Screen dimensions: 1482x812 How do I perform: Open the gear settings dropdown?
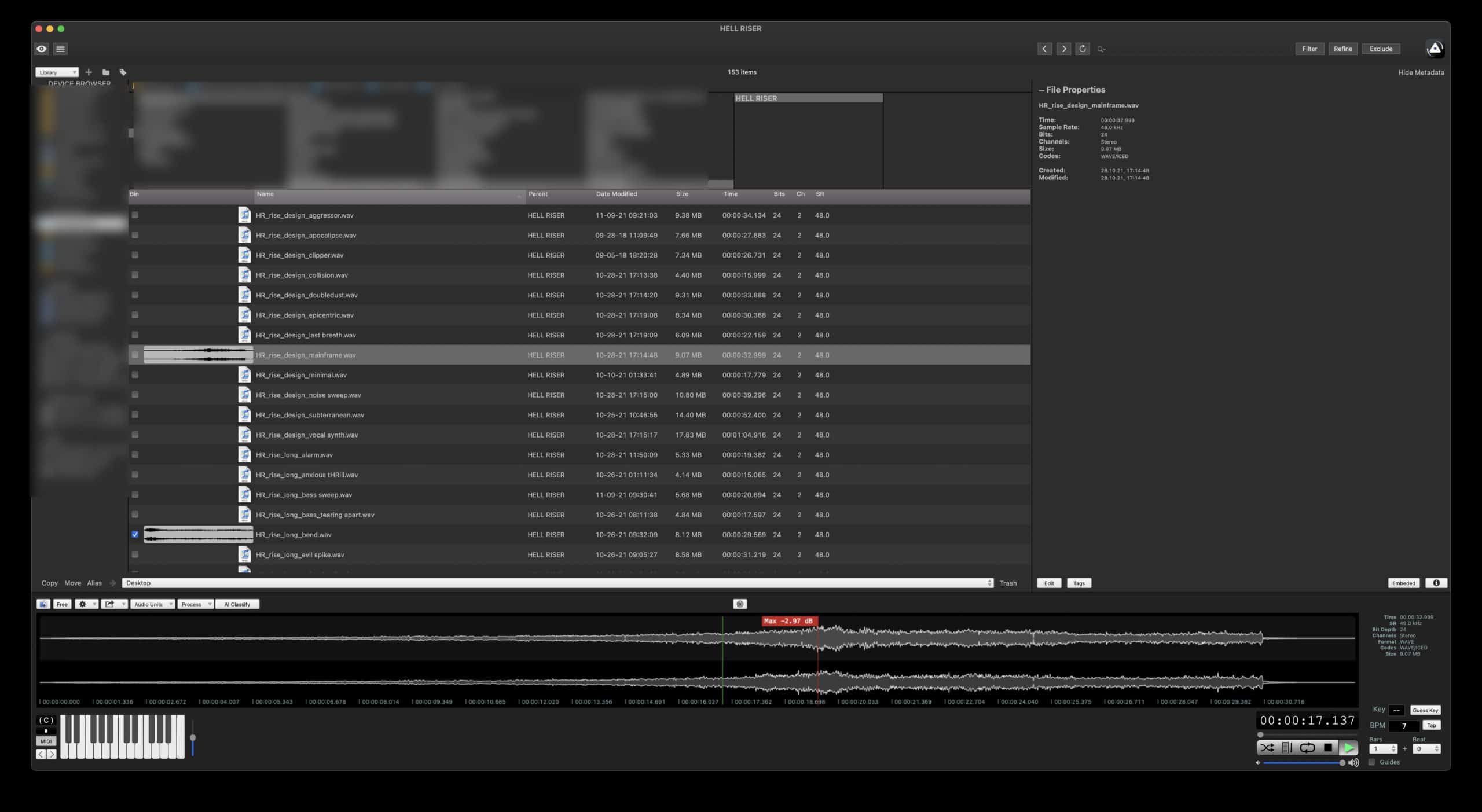pos(86,604)
